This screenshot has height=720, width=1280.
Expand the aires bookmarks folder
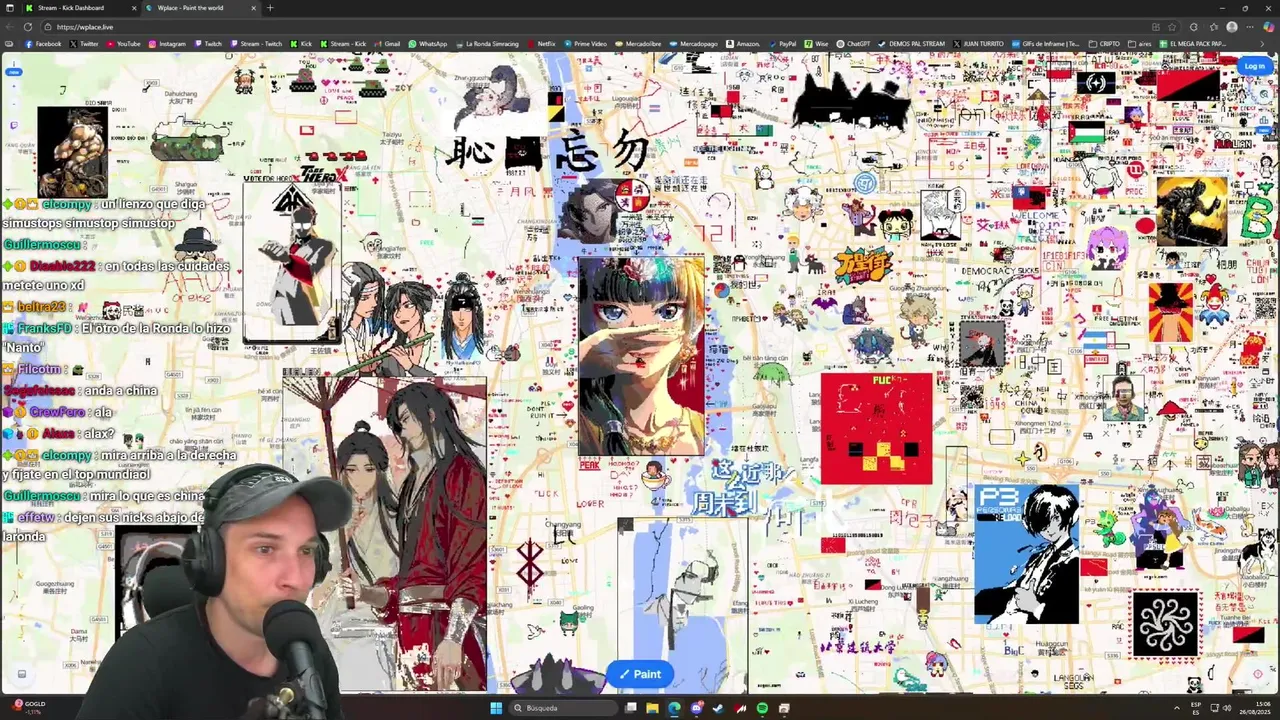1140,44
